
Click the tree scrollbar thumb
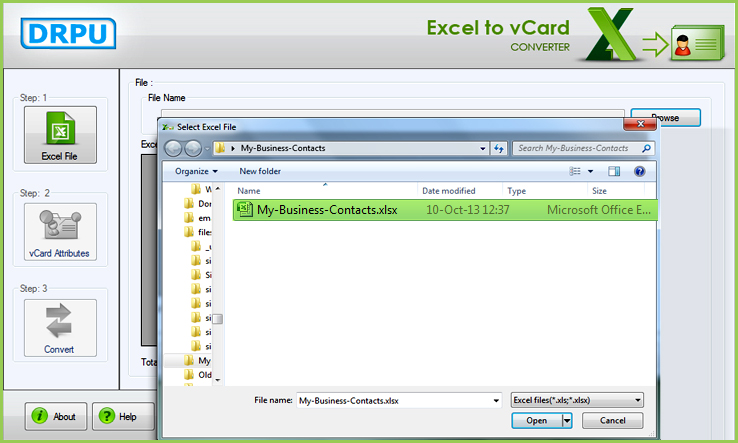click(217, 319)
